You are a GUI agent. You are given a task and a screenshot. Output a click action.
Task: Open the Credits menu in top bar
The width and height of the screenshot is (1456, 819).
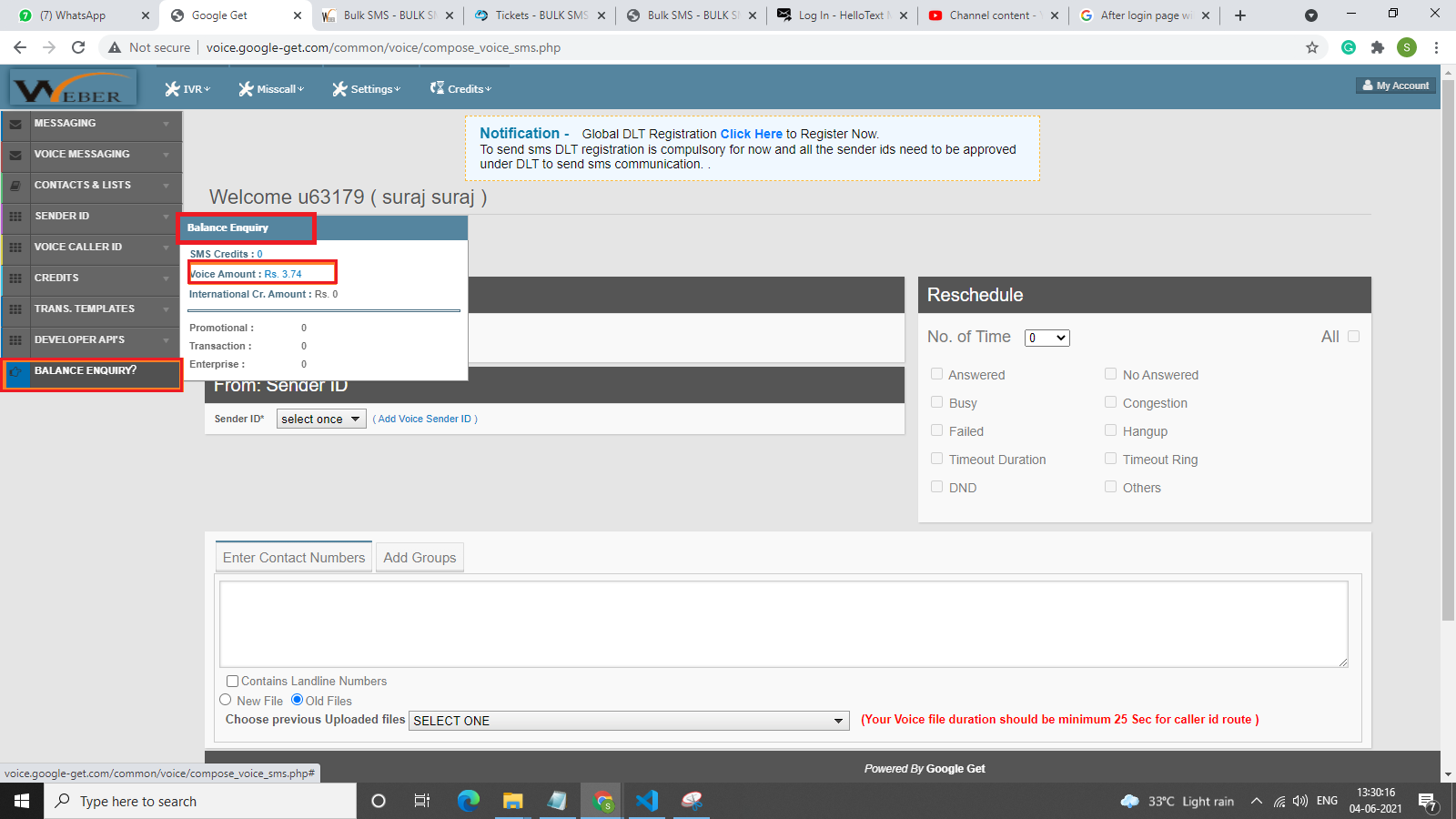coord(461,89)
